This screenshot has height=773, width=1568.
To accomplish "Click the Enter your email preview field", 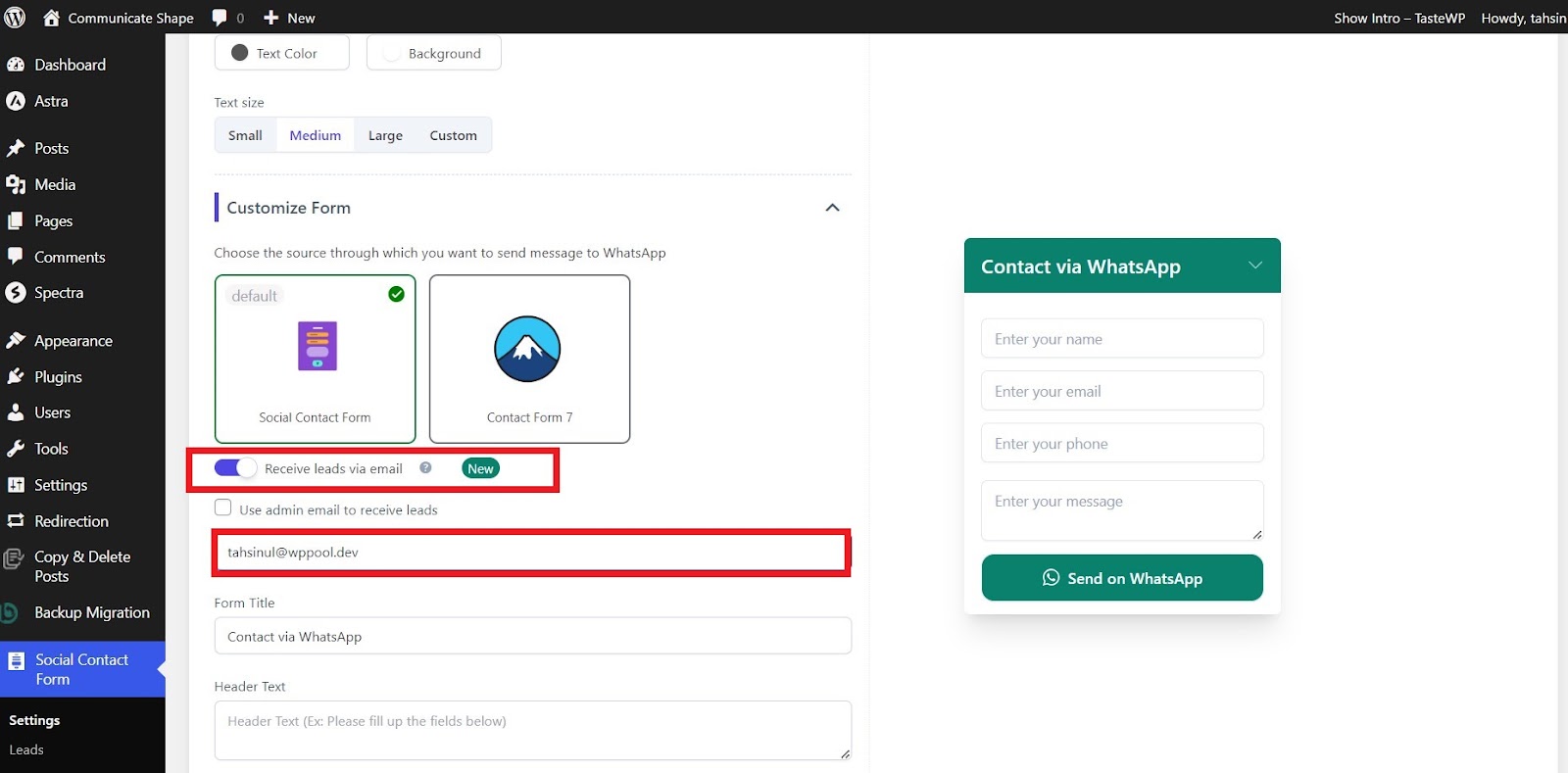I will coord(1122,391).
